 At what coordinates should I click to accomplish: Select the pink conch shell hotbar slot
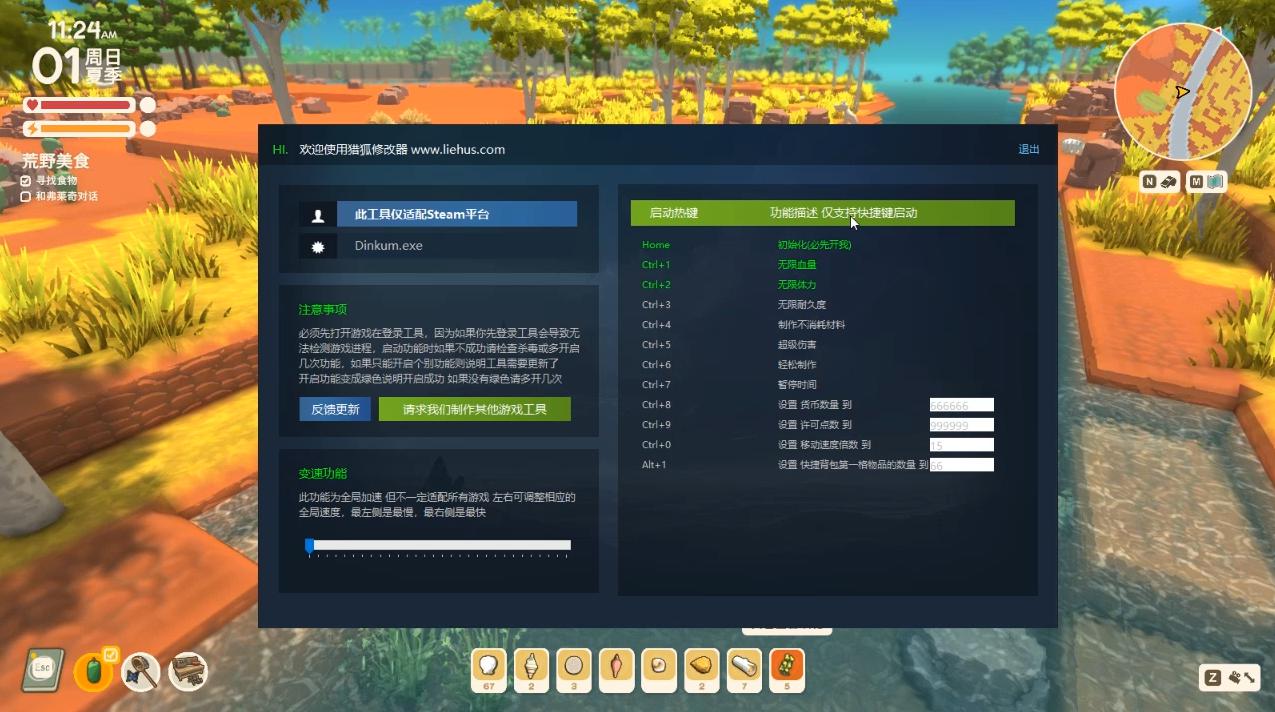click(617, 670)
